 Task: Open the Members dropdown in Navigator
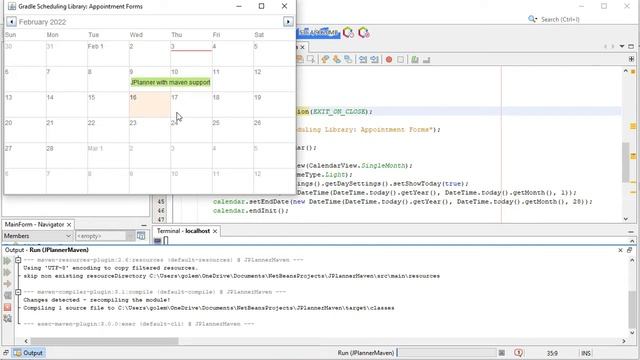pyautogui.click(x=37, y=236)
